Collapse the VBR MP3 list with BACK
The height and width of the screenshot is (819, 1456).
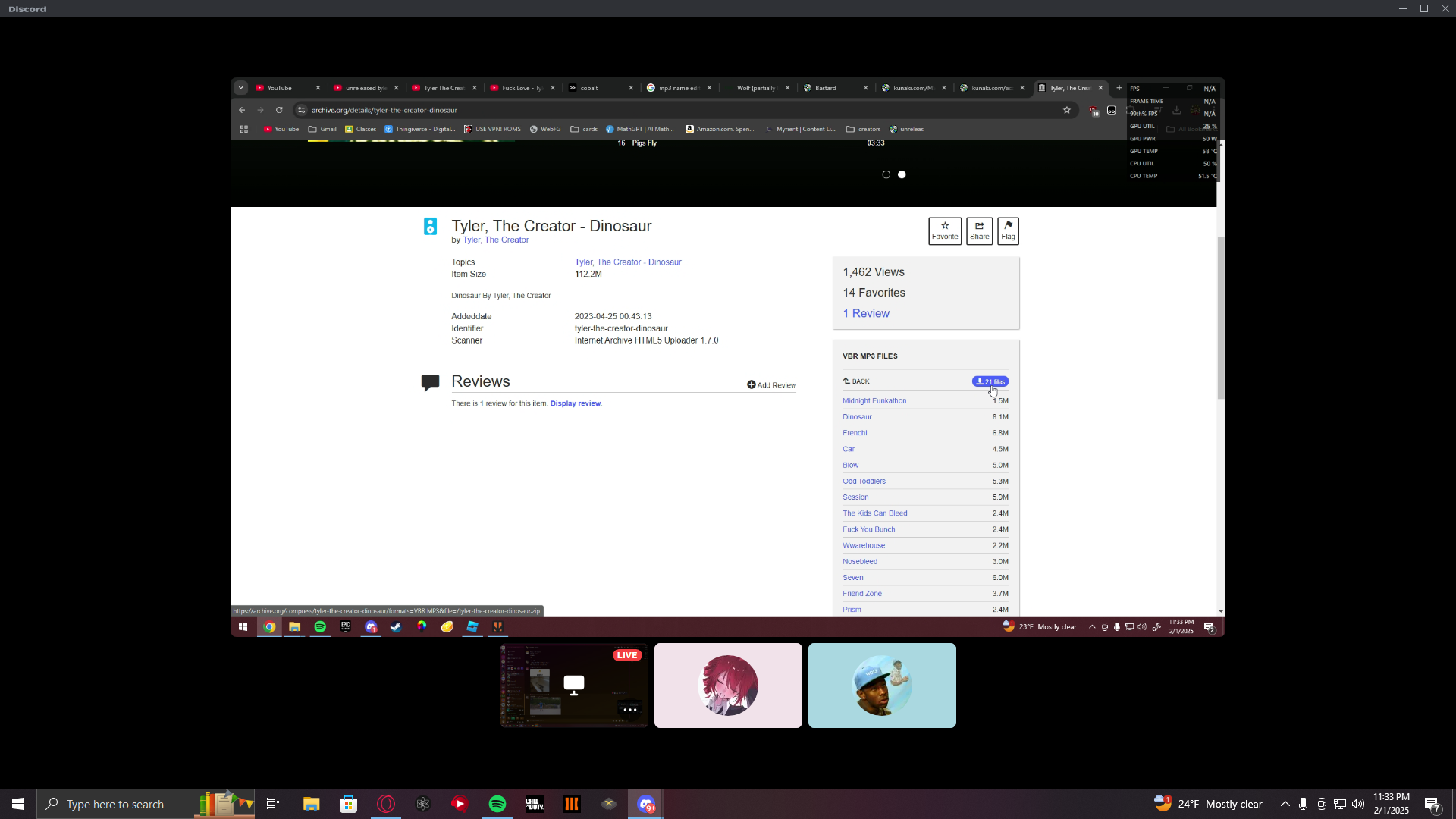(x=856, y=381)
